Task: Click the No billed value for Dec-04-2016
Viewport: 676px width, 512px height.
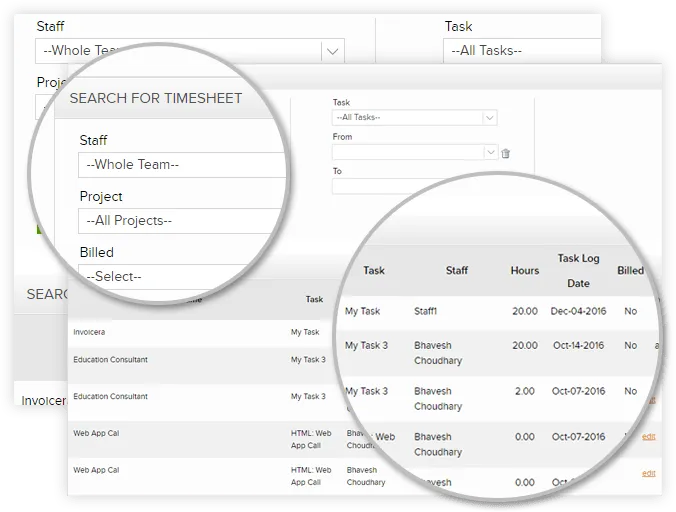Action: tap(630, 311)
